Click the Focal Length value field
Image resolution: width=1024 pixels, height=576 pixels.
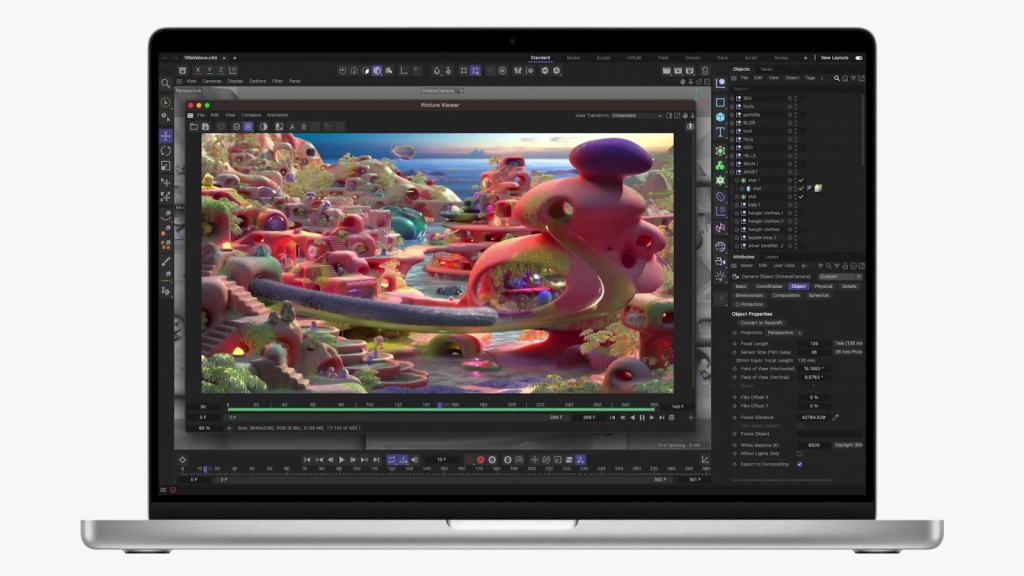pos(813,343)
